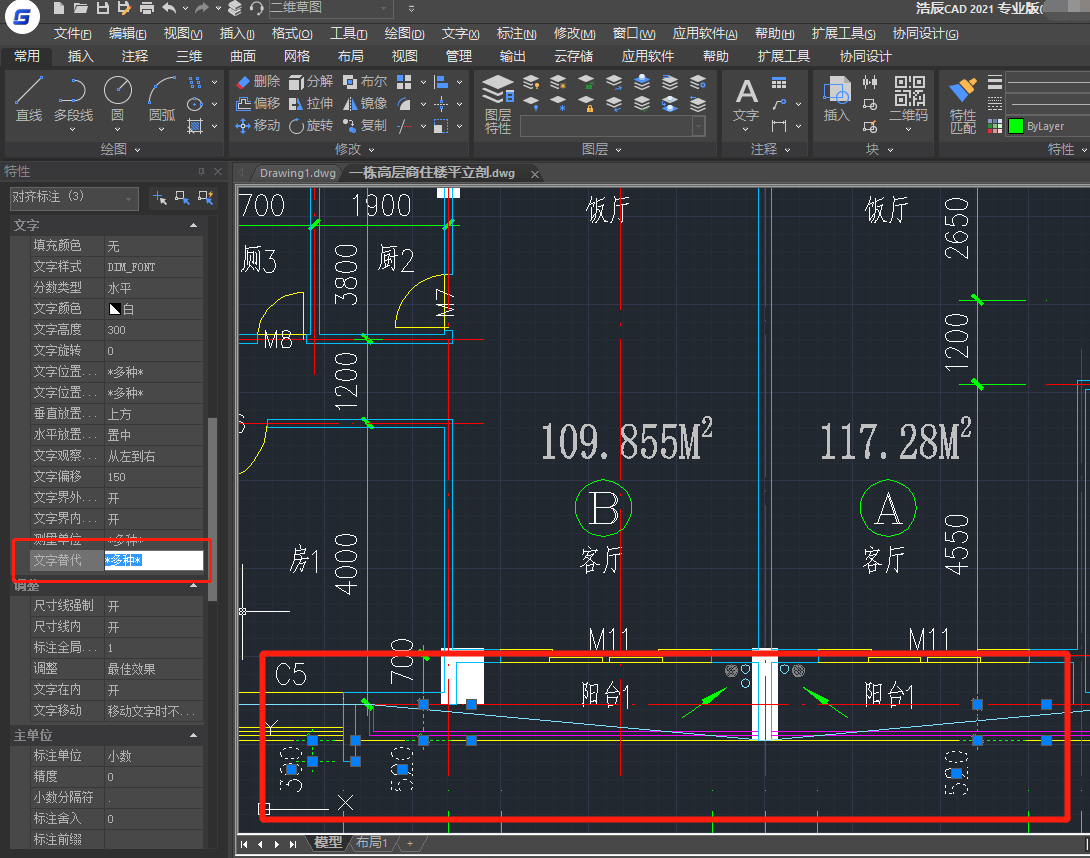Switch to the 布局1 layout tab
Screen dimensions: 1090x858
[x=372, y=843]
